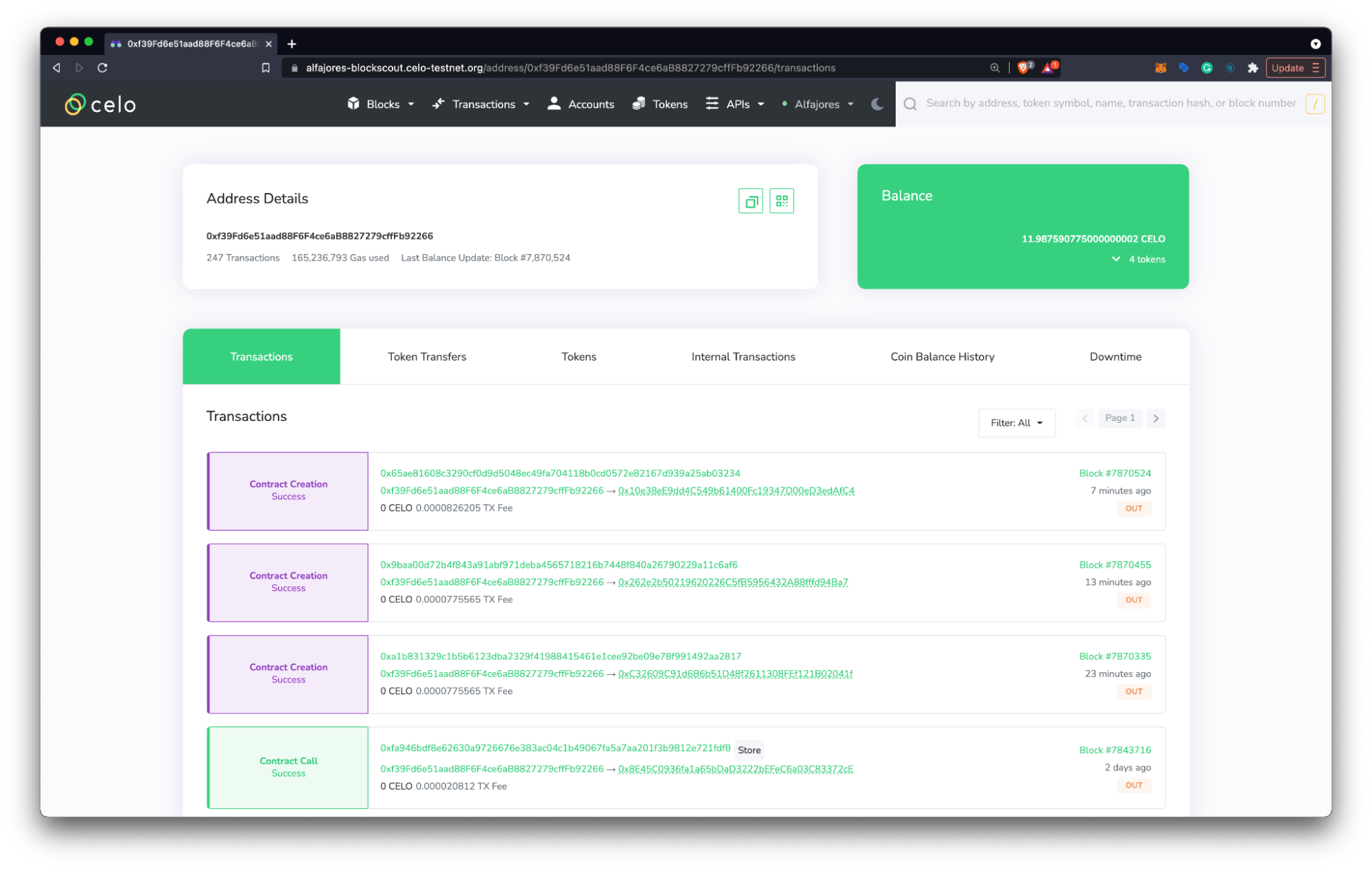
Task: Open the Filter: All dropdown
Action: pos(1016,423)
